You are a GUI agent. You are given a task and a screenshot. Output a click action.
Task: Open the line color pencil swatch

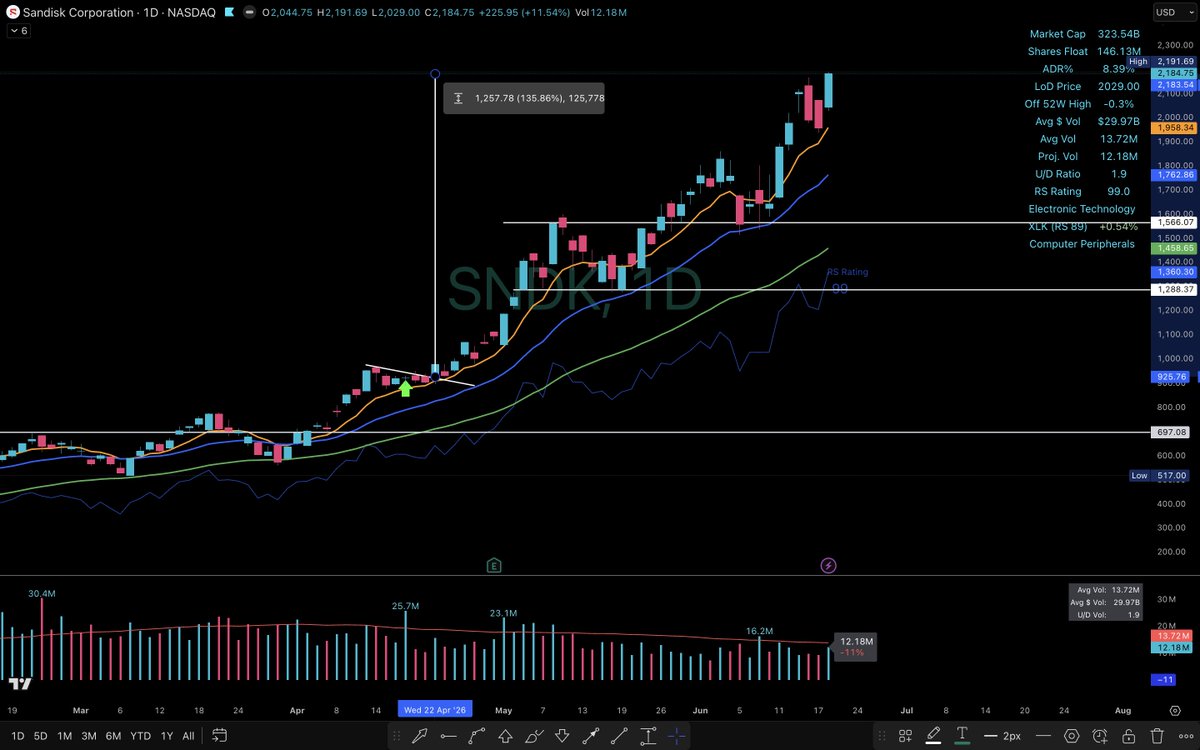tap(933, 736)
